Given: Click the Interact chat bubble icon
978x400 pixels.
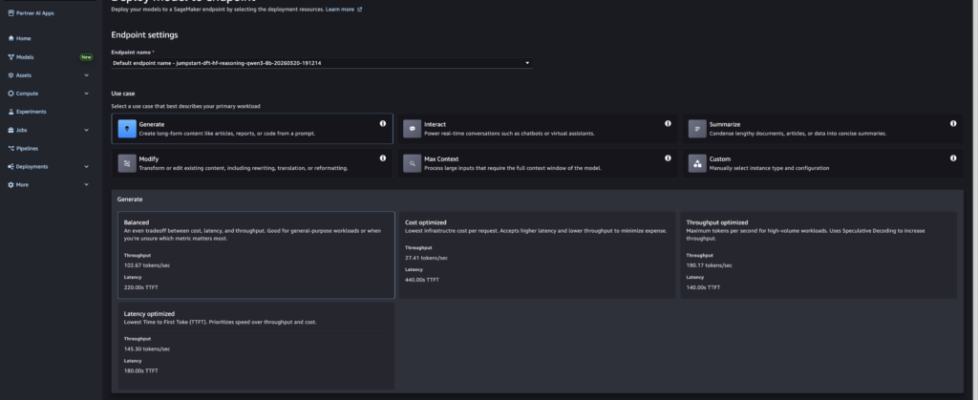Looking at the screenshot, I should point(411,129).
